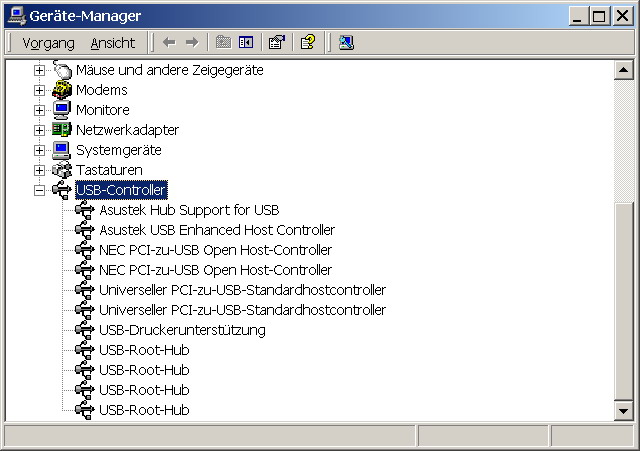Collapse the USB-Controller node
Viewport: 640px width, 451px height.
[39, 190]
